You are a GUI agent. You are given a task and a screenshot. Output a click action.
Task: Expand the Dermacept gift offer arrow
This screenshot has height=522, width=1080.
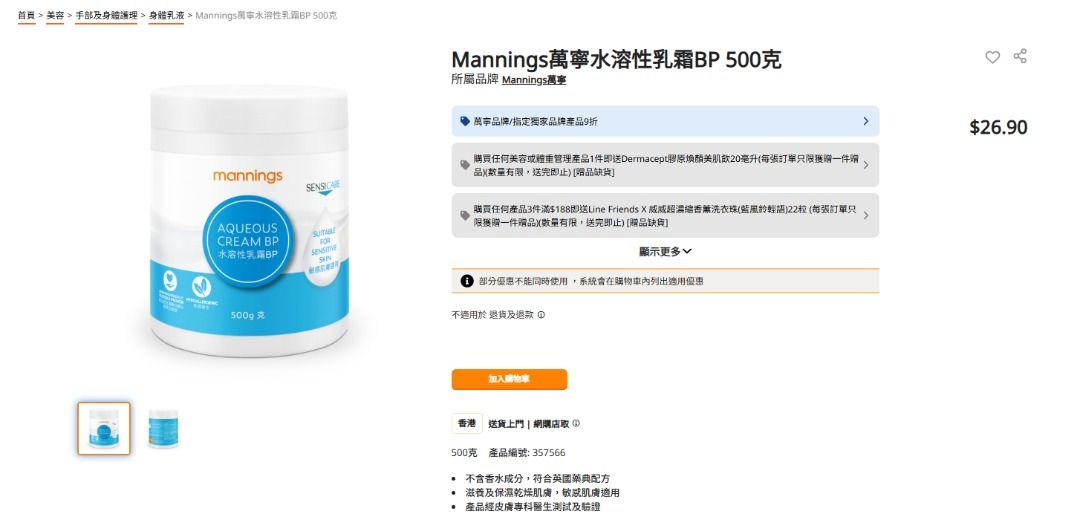click(x=866, y=165)
